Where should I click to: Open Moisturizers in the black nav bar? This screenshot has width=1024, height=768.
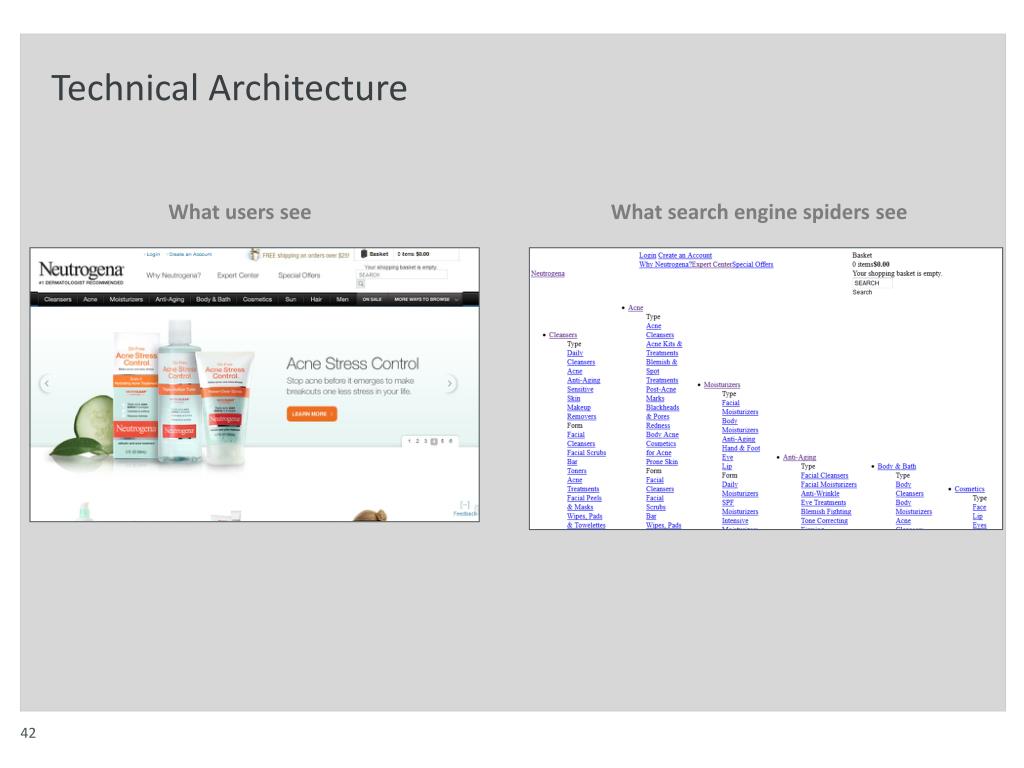[126, 299]
